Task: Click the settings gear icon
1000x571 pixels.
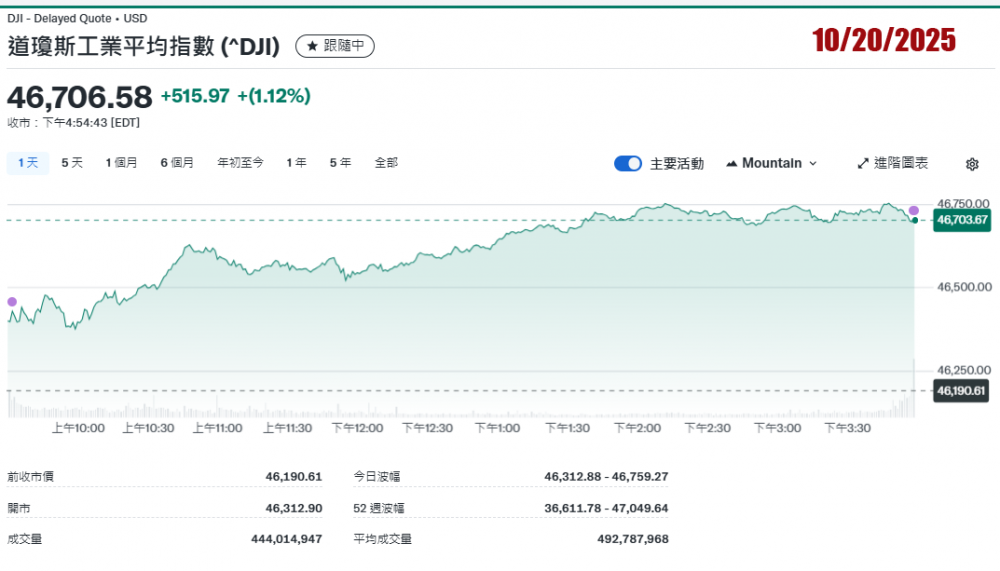Action: (x=972, y=164)
